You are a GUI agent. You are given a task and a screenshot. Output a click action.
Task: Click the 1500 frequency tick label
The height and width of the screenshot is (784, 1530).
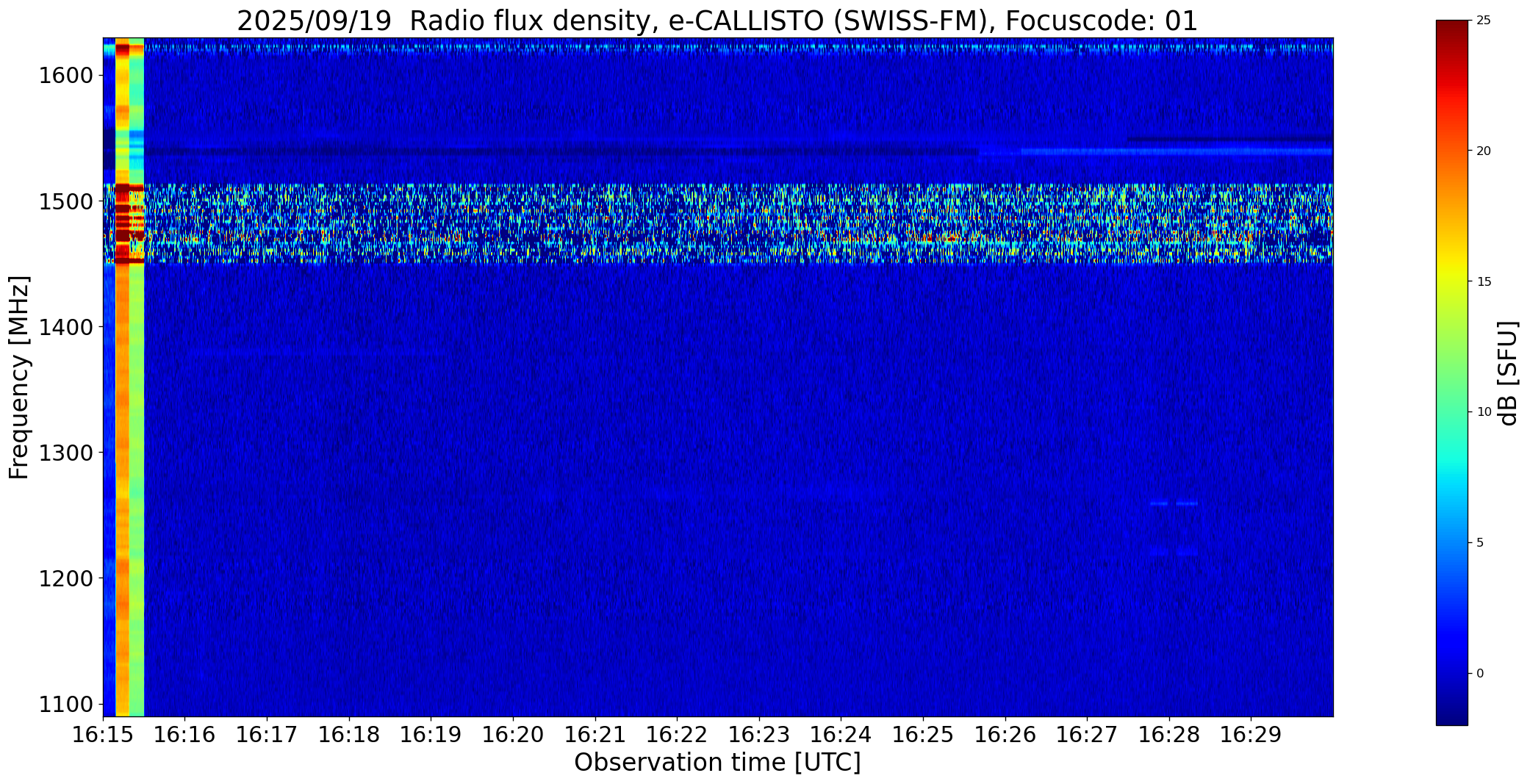[66, 201]
